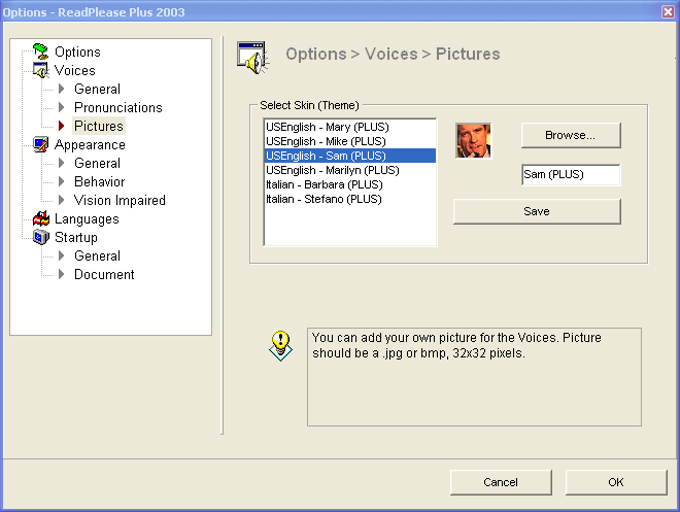680x512 pixels.
Task: Click arrow beside Document
Action: (x=61, y=274)
